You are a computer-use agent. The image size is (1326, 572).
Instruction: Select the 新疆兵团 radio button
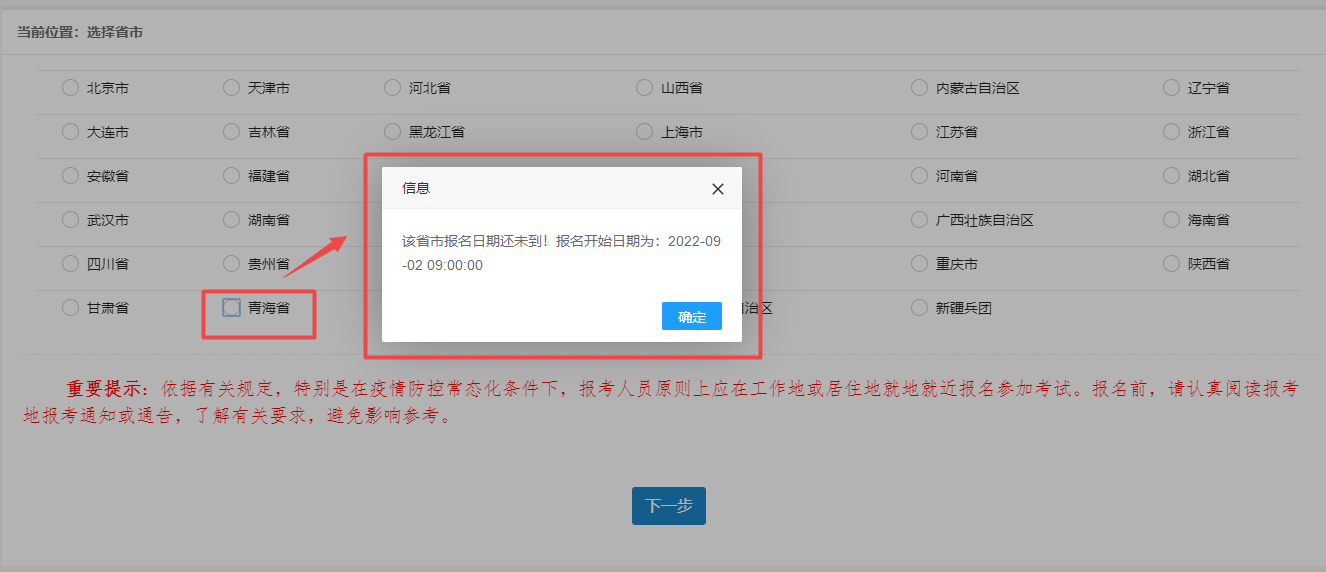(x=919, y=308)
